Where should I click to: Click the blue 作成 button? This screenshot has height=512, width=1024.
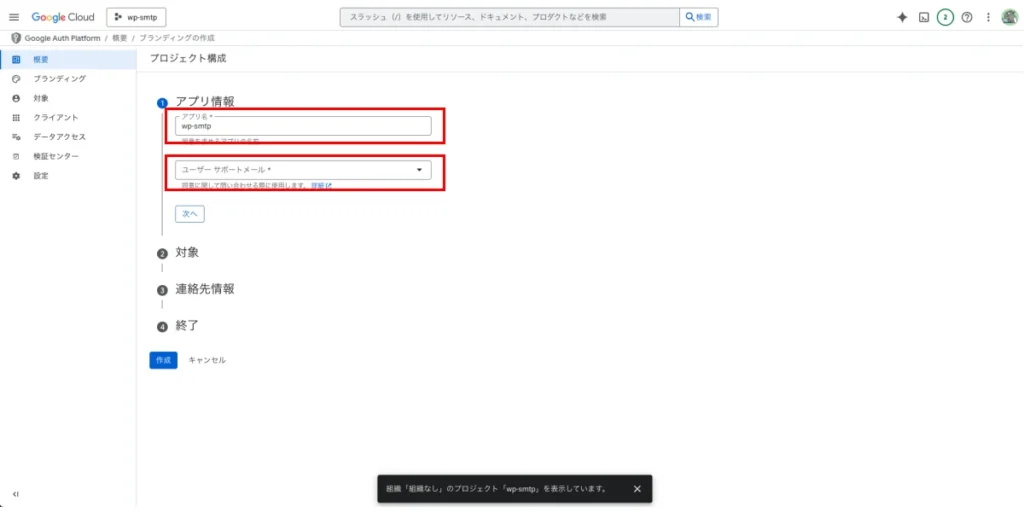163,360
